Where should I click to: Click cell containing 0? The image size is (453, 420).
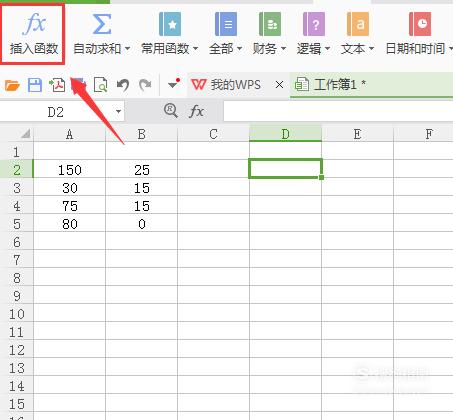[141, 224]
